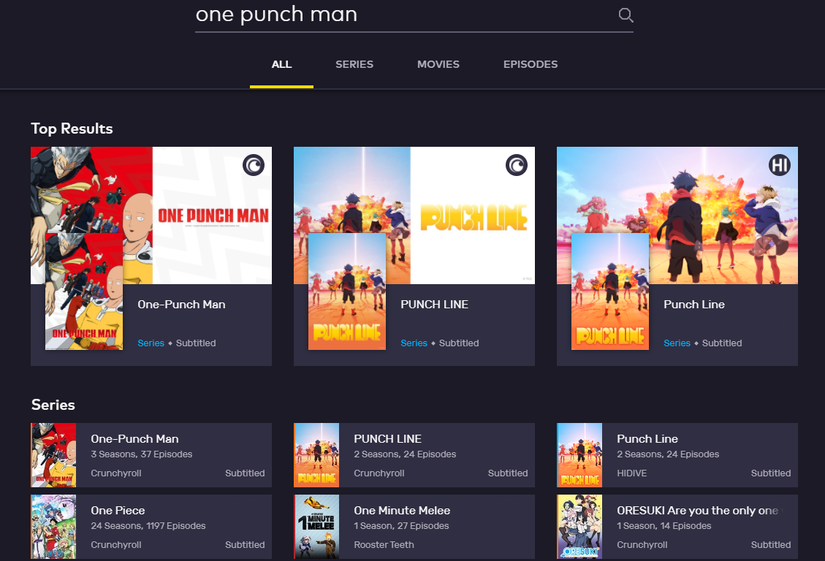The image size is (825, 561).
Task: Open 'Punch Line' HIDIVE series row title
Action: click(647, 439)
